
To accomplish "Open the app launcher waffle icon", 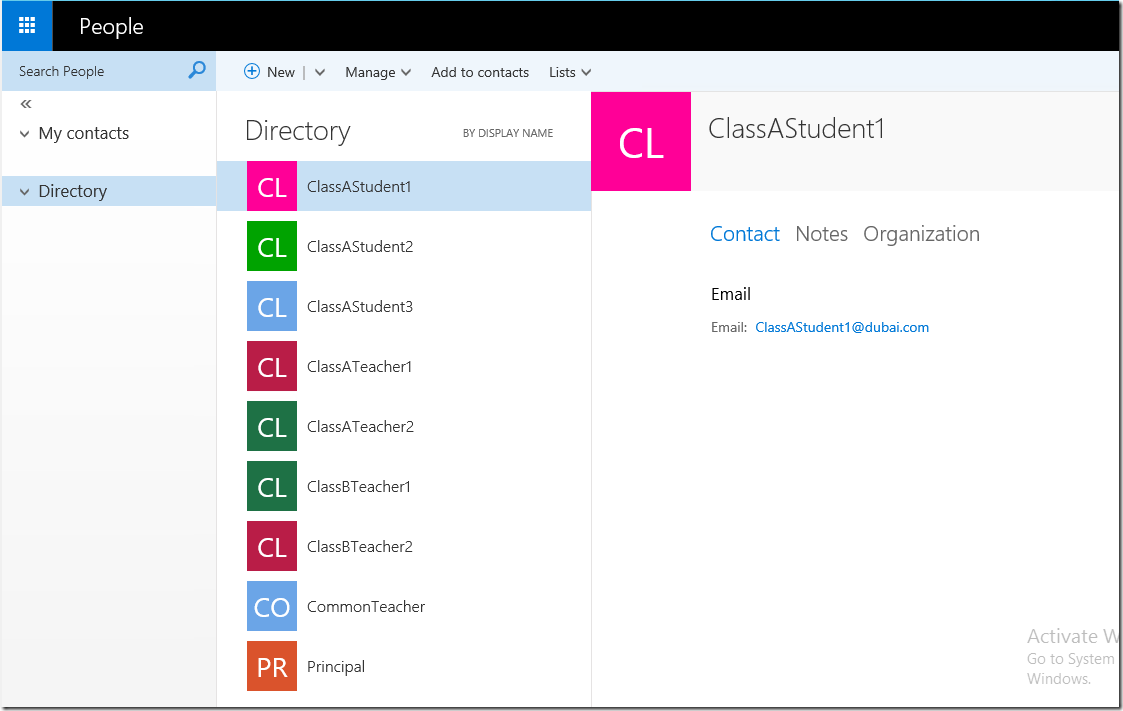I will click(x=26, y=26).
